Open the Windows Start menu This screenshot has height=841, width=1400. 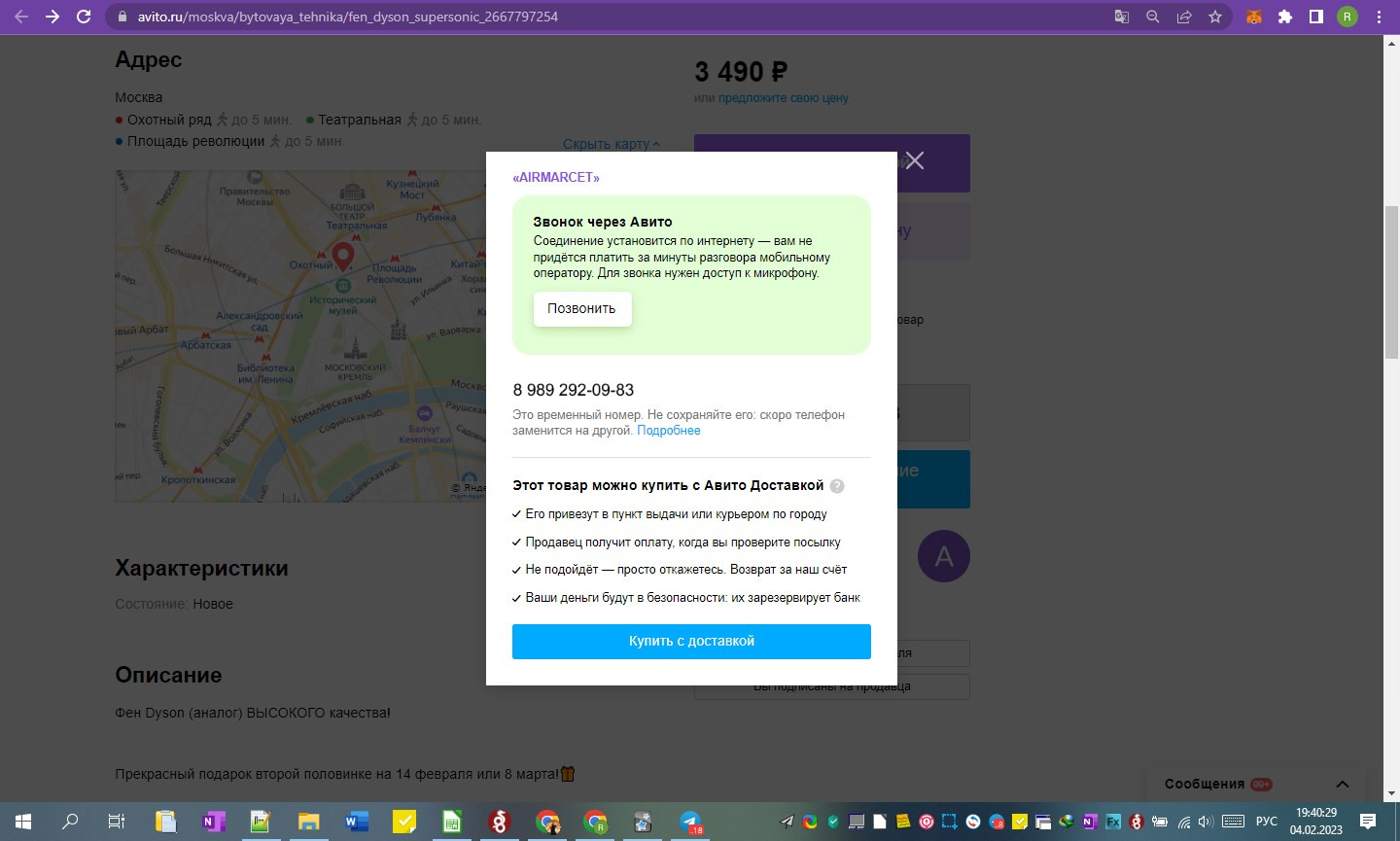(23, 822)
